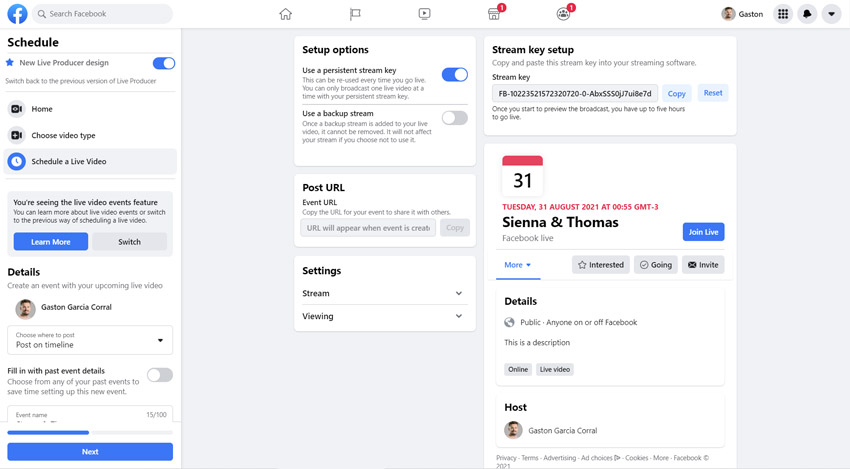
Task: Open the Pages flag icon
Action: click(355, 14)
